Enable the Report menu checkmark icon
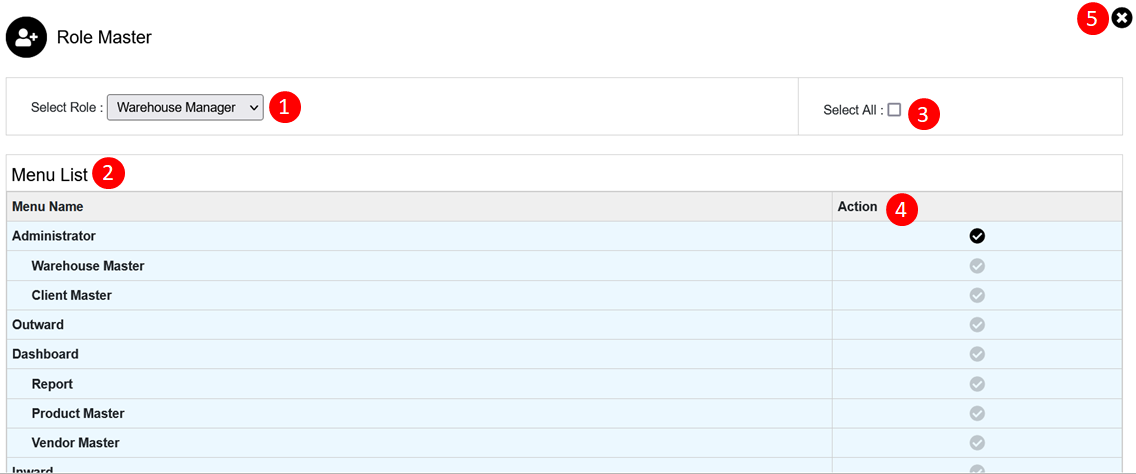This screenshot has height=474, width=1136. [x=977, y=384]
